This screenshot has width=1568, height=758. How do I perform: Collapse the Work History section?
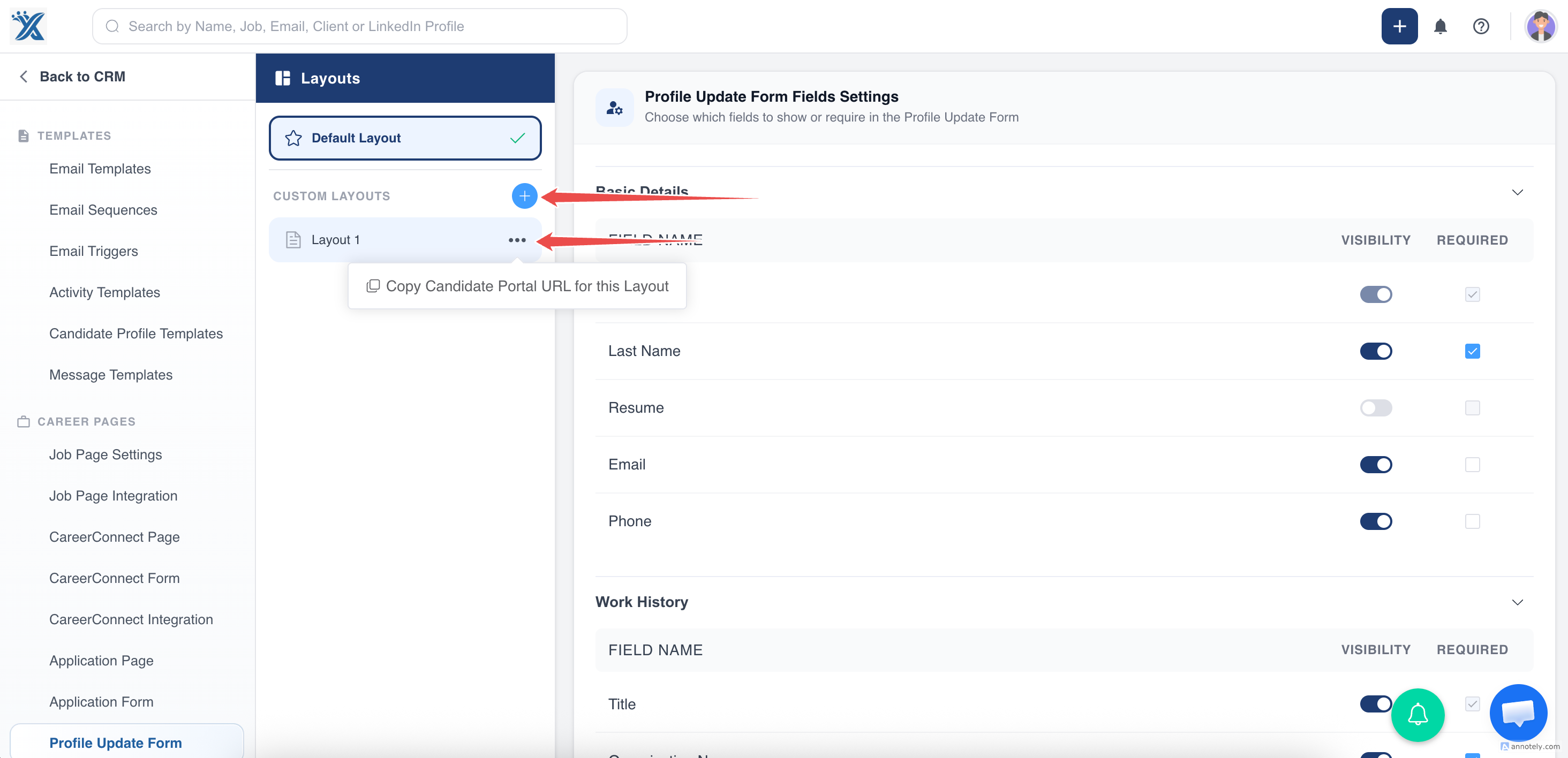(1517, 602)
